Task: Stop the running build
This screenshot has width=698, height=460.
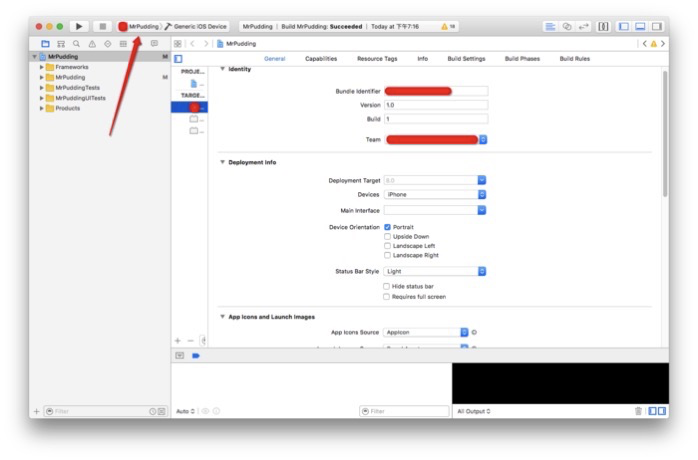Action: 102,26
